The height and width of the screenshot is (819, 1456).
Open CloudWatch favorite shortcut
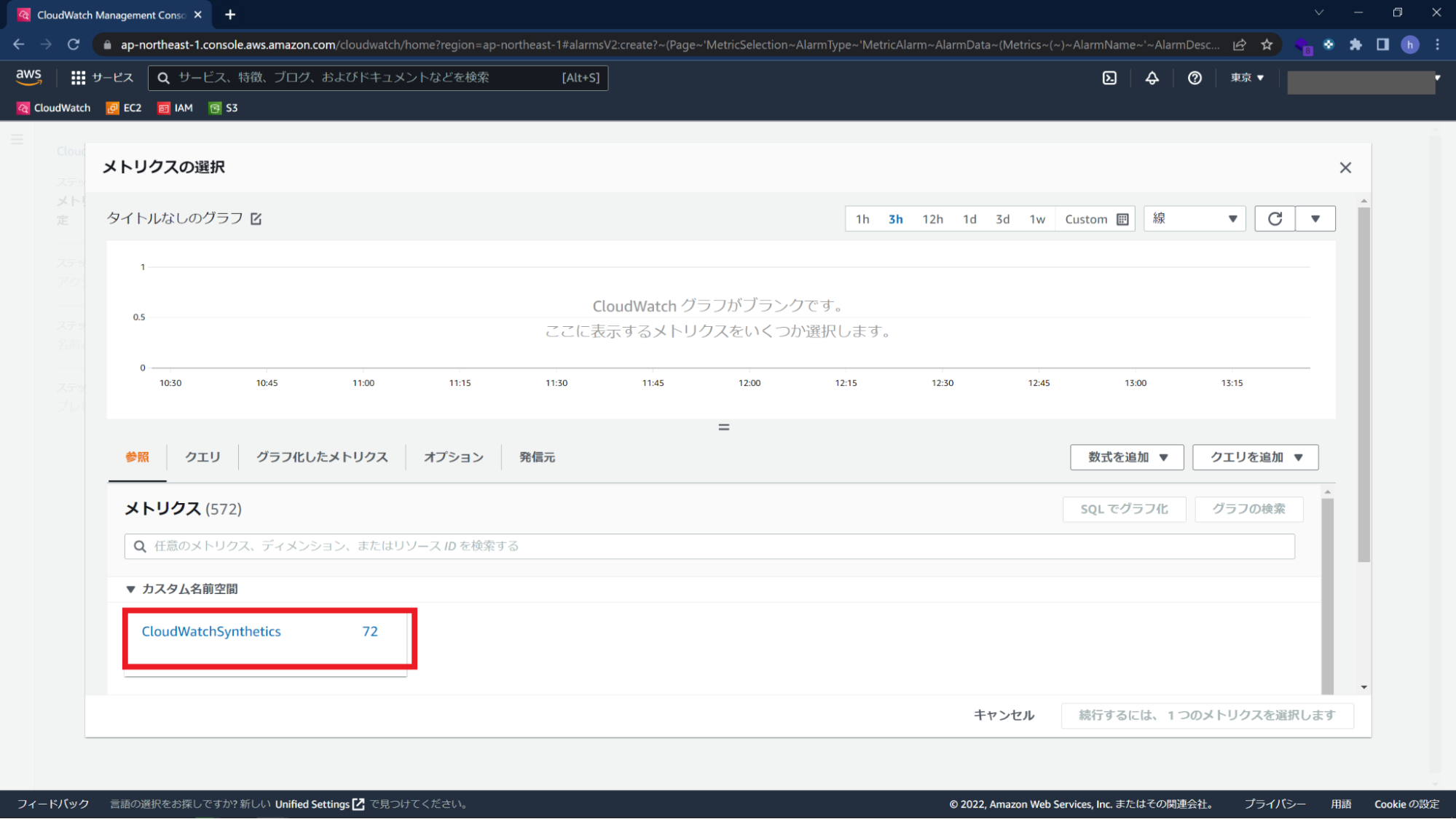54,108
